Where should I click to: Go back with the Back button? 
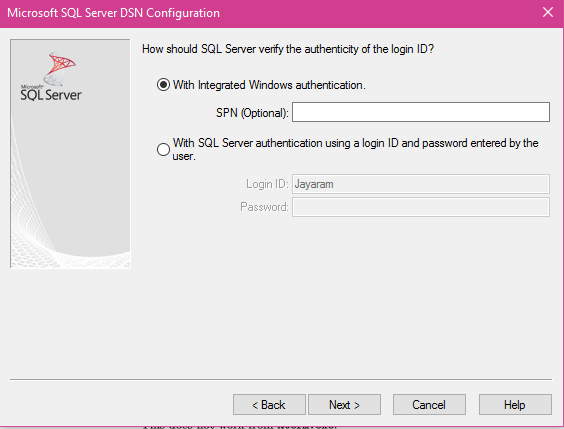(269, 405)
